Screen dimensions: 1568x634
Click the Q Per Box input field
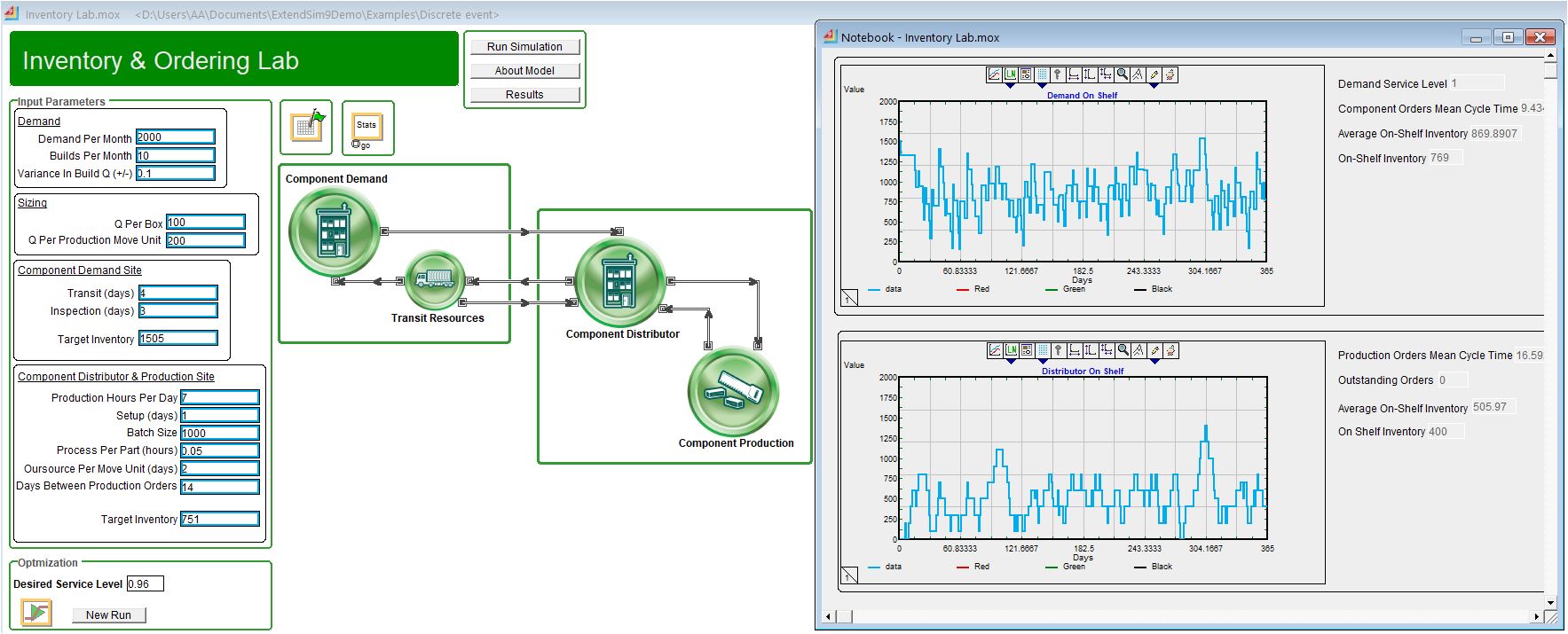pos(206,222)
